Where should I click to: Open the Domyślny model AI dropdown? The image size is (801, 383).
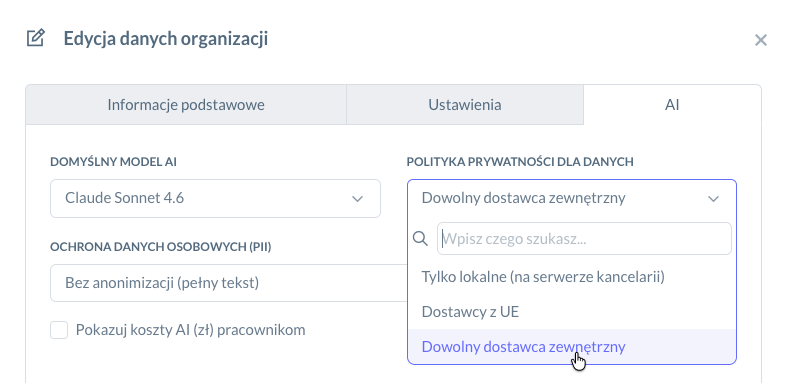click(x=215, y=198)
